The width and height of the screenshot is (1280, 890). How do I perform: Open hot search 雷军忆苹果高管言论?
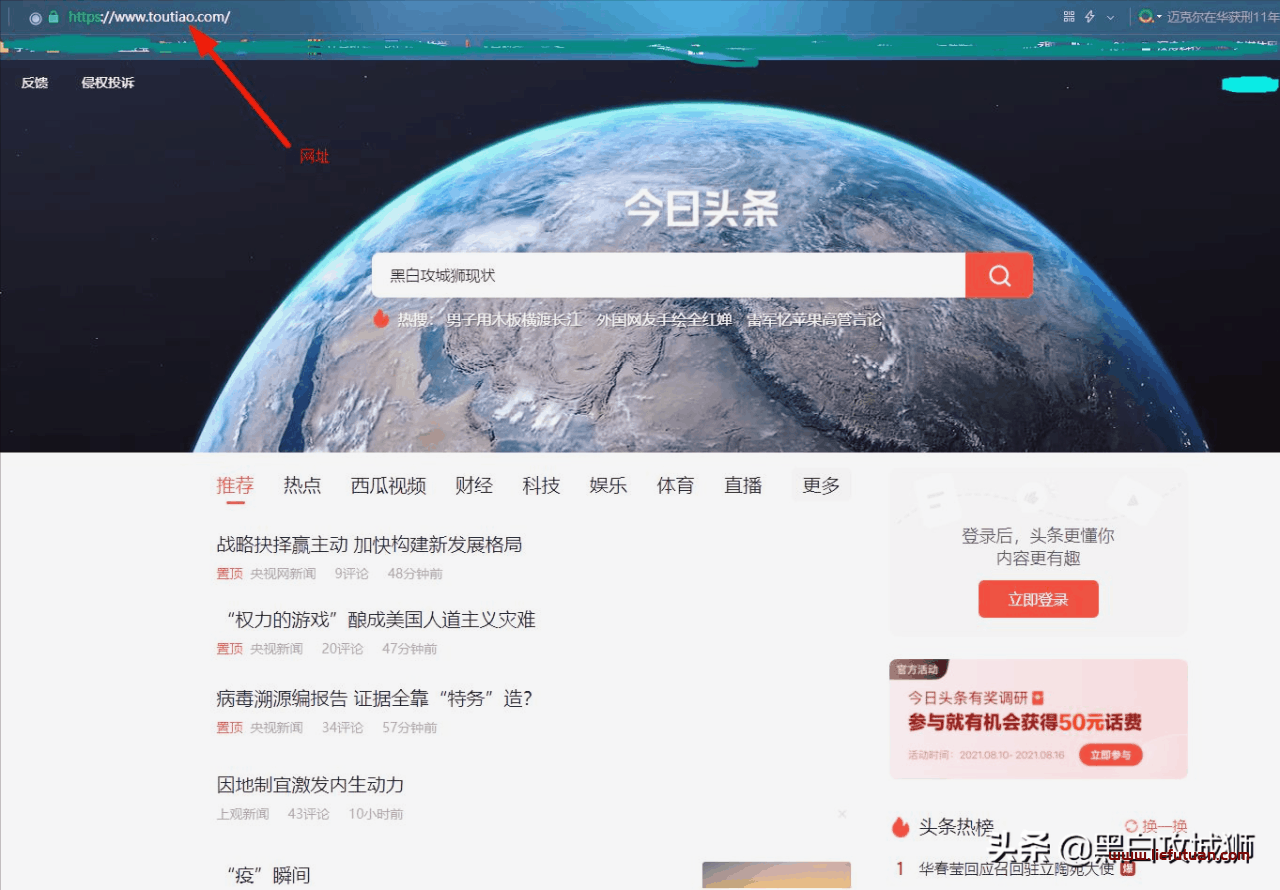815,320
